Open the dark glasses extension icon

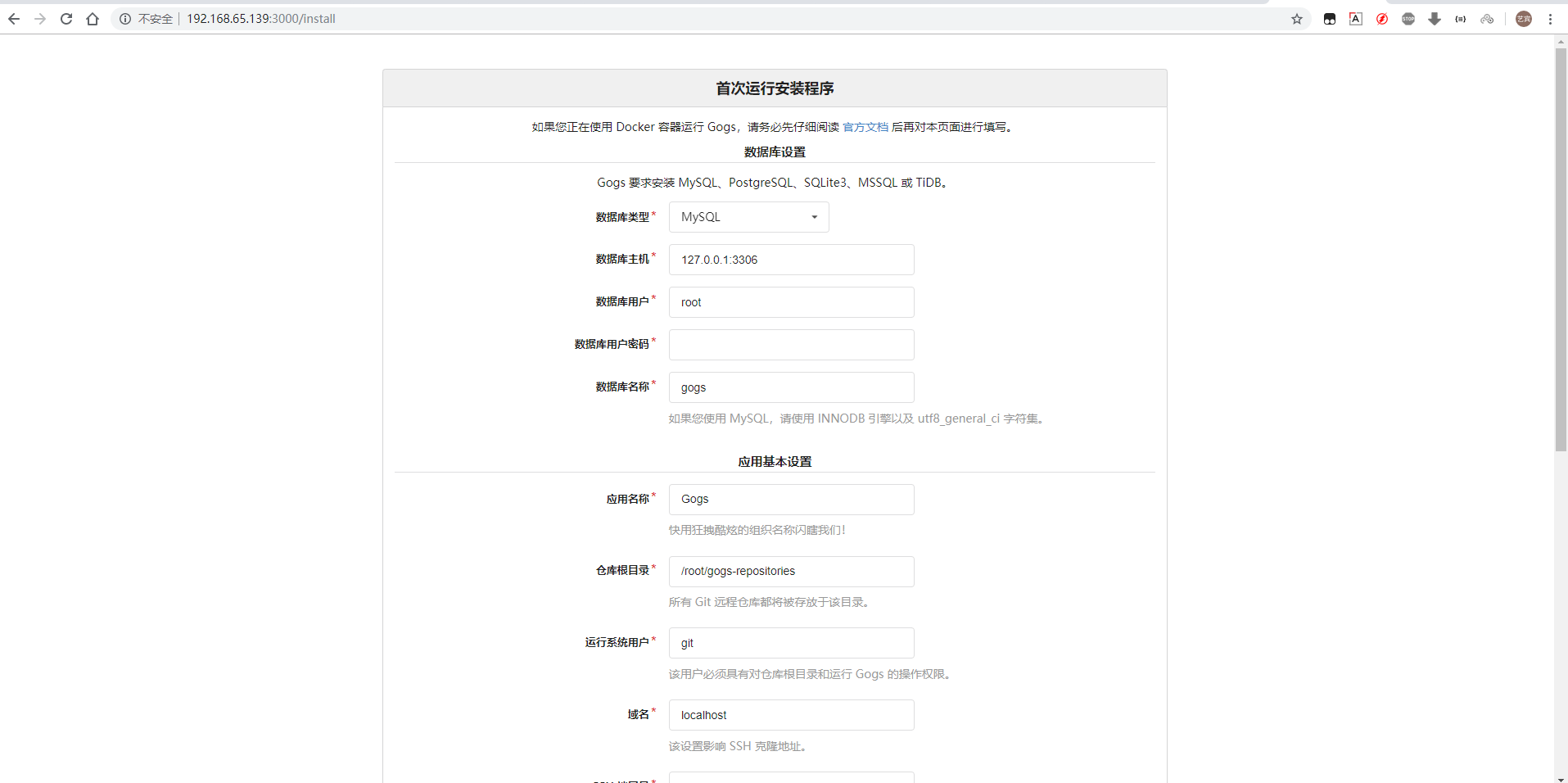click(x=1329, y=18)
